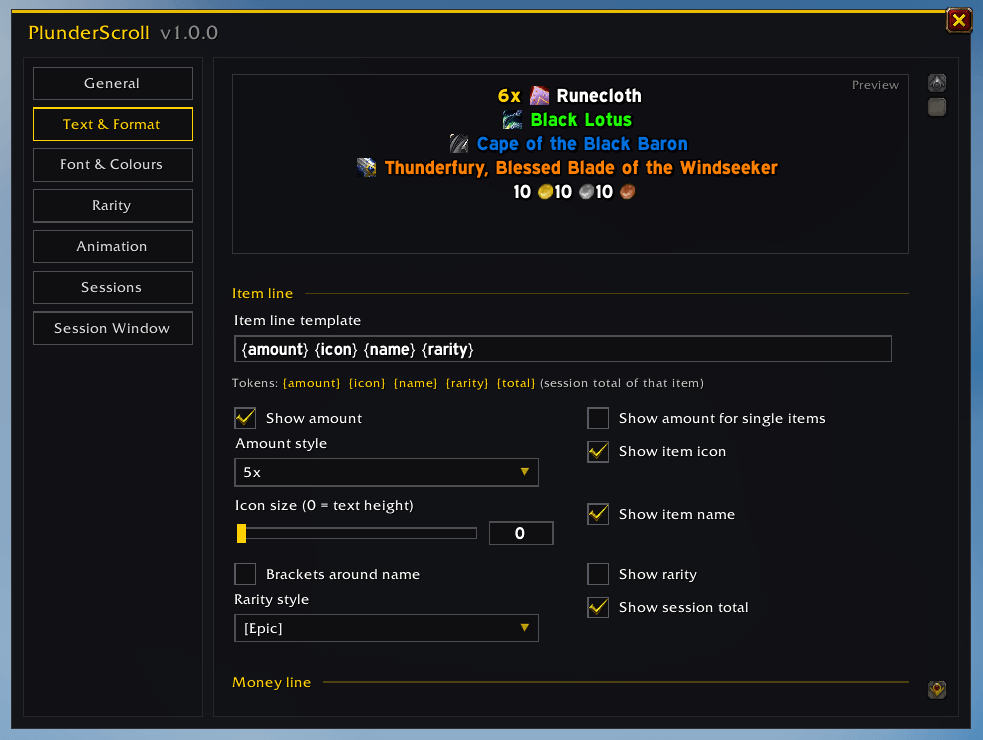The width and height of the screenshot is (983, 740).
Task: Click the gold coin icon in preview
Action: (545, 191)
